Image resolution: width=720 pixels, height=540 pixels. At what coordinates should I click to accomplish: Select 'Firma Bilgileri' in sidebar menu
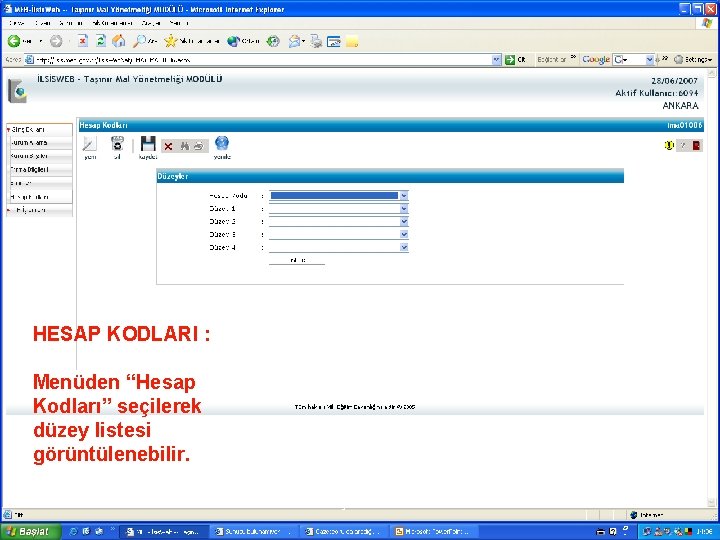40,169
